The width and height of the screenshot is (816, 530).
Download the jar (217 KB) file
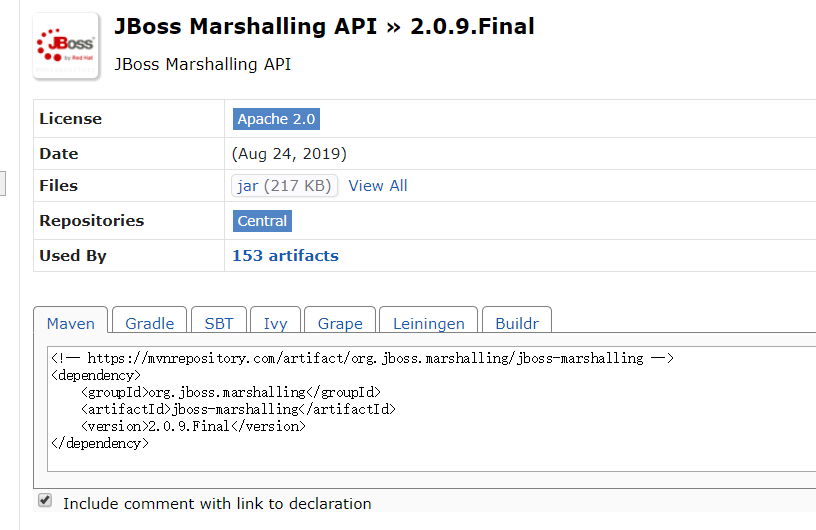pos(285,186)
